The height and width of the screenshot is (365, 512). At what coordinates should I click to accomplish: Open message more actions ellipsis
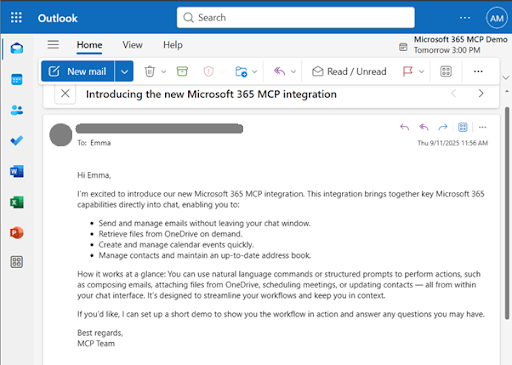click(x=482, y=127)
